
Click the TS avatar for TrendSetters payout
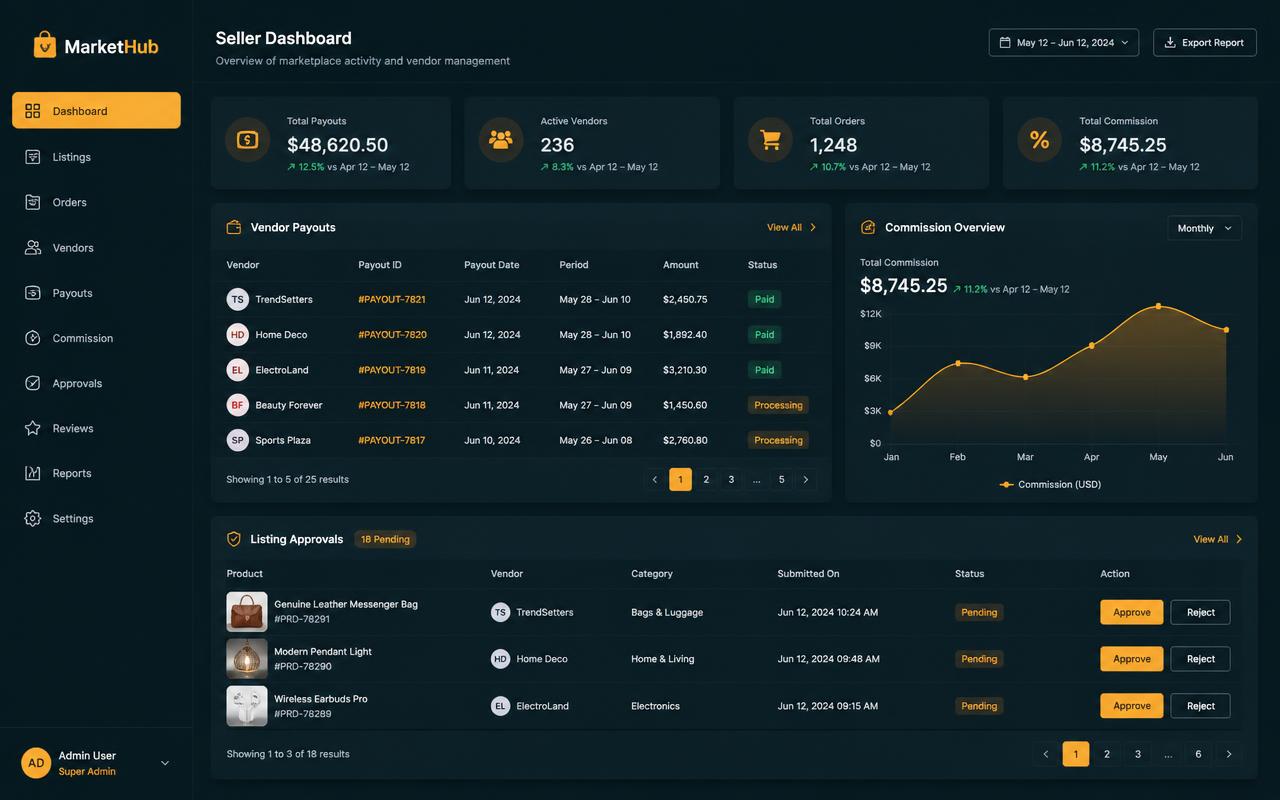point(237,299)
